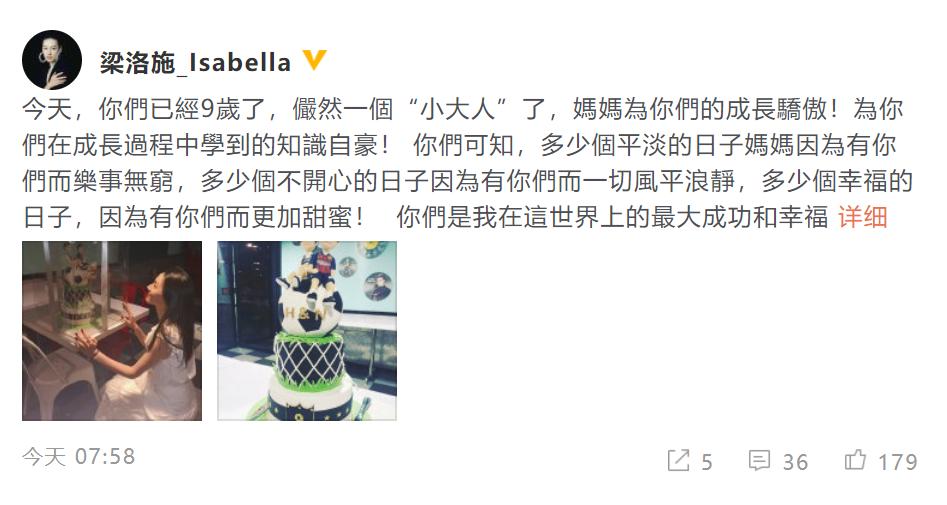Like the post with thumbs-up icon

[x=855, y=460]
